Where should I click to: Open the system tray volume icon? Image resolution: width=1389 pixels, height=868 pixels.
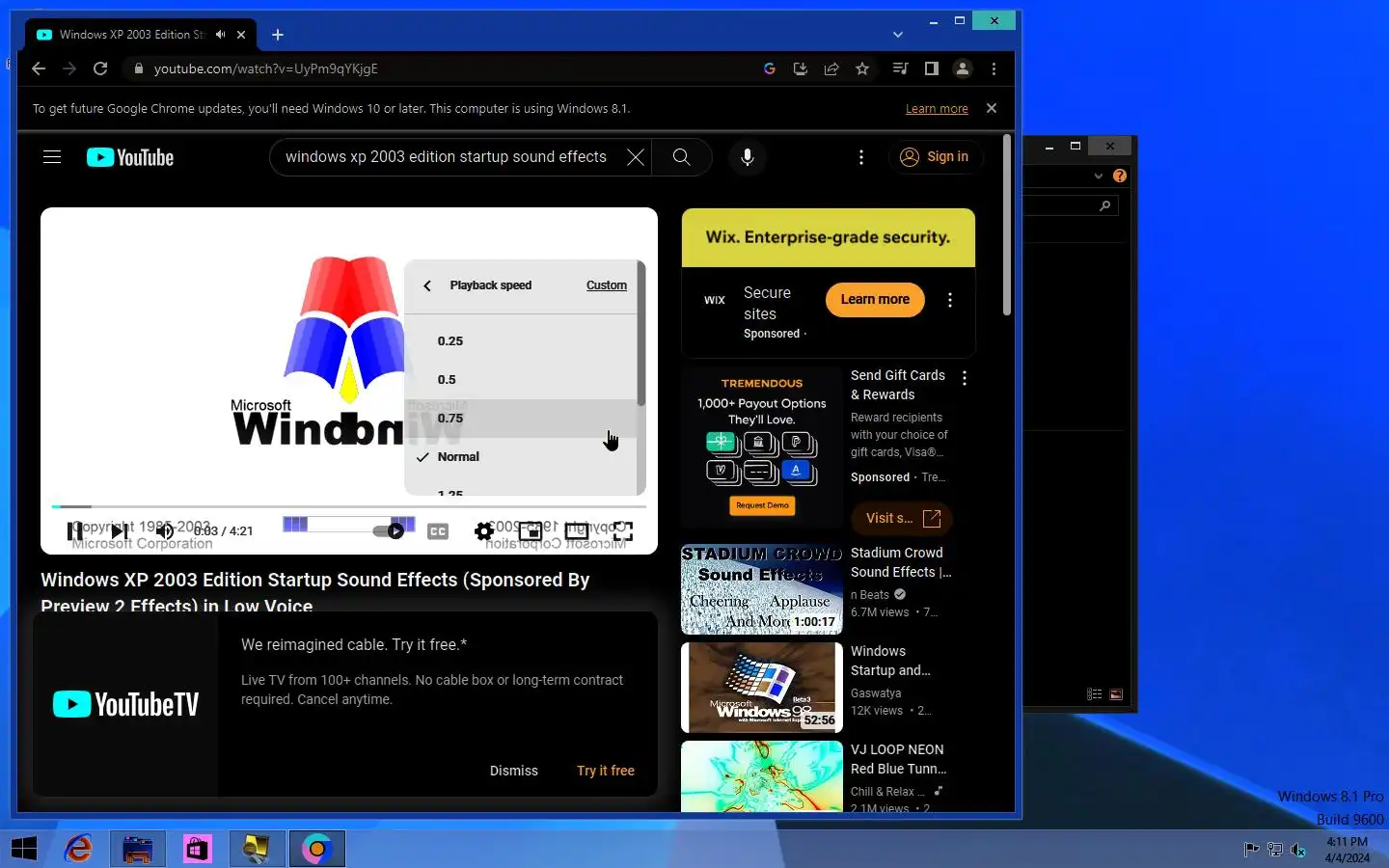tap(1298, 850)
